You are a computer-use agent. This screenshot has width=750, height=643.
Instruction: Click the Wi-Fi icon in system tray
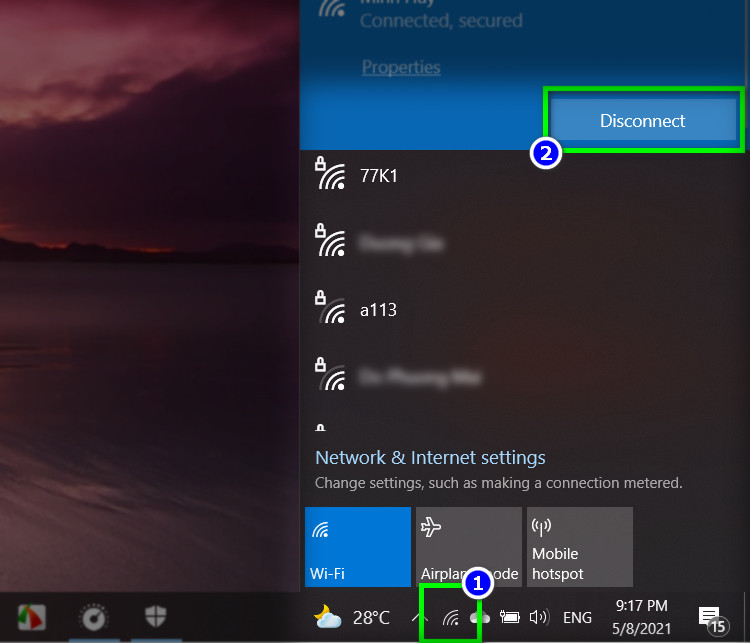tap(450, 618)
